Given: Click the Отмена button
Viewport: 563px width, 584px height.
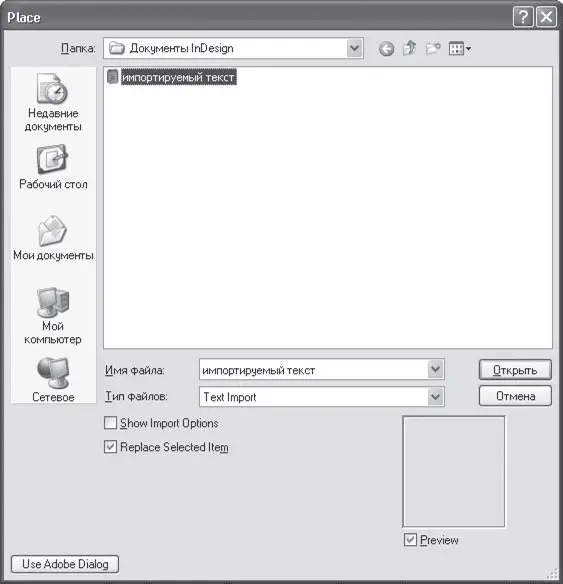Looking at the screenshot, I should pyautogui.click(x=515, y=396).
